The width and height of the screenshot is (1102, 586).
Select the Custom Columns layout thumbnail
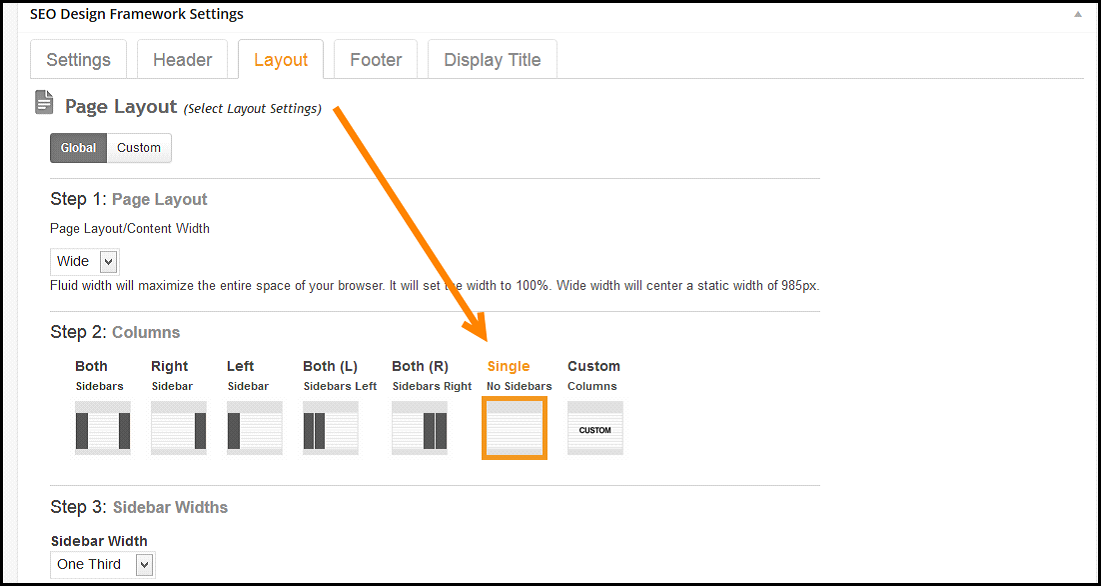(595, 428)
